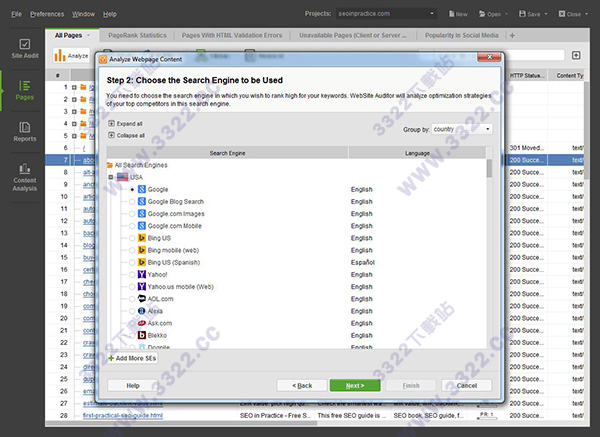Select the Bing US (Spanish) radio button
The image size is (600, 437).
pos(132,263)
